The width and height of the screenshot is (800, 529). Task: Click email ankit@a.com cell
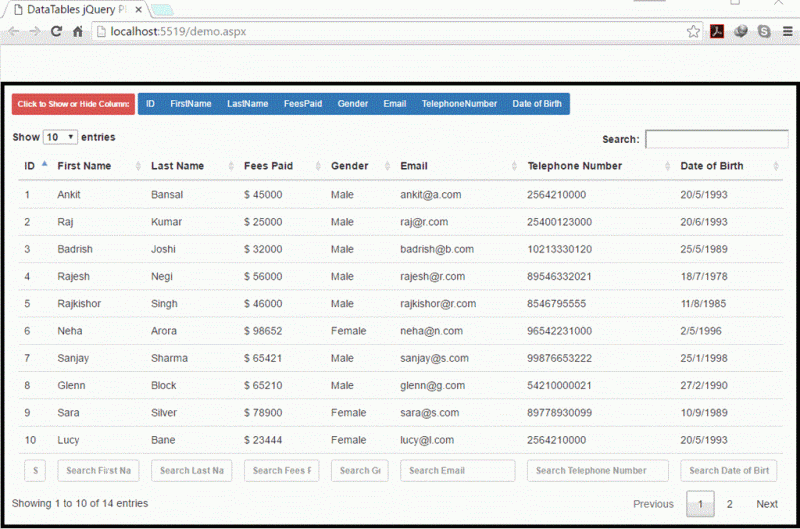click(x=431, y=194)
